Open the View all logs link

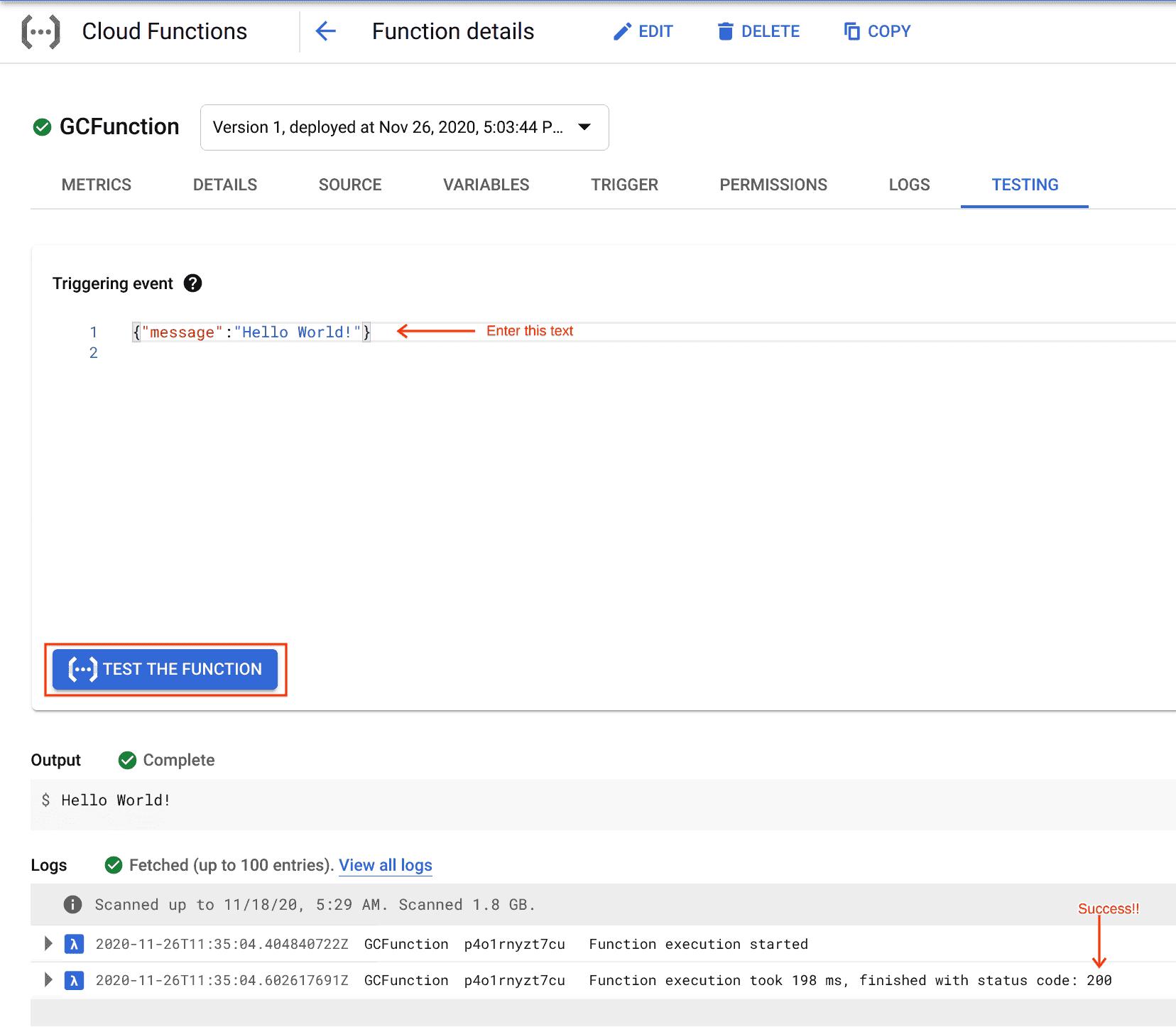(x=386, y=865)
